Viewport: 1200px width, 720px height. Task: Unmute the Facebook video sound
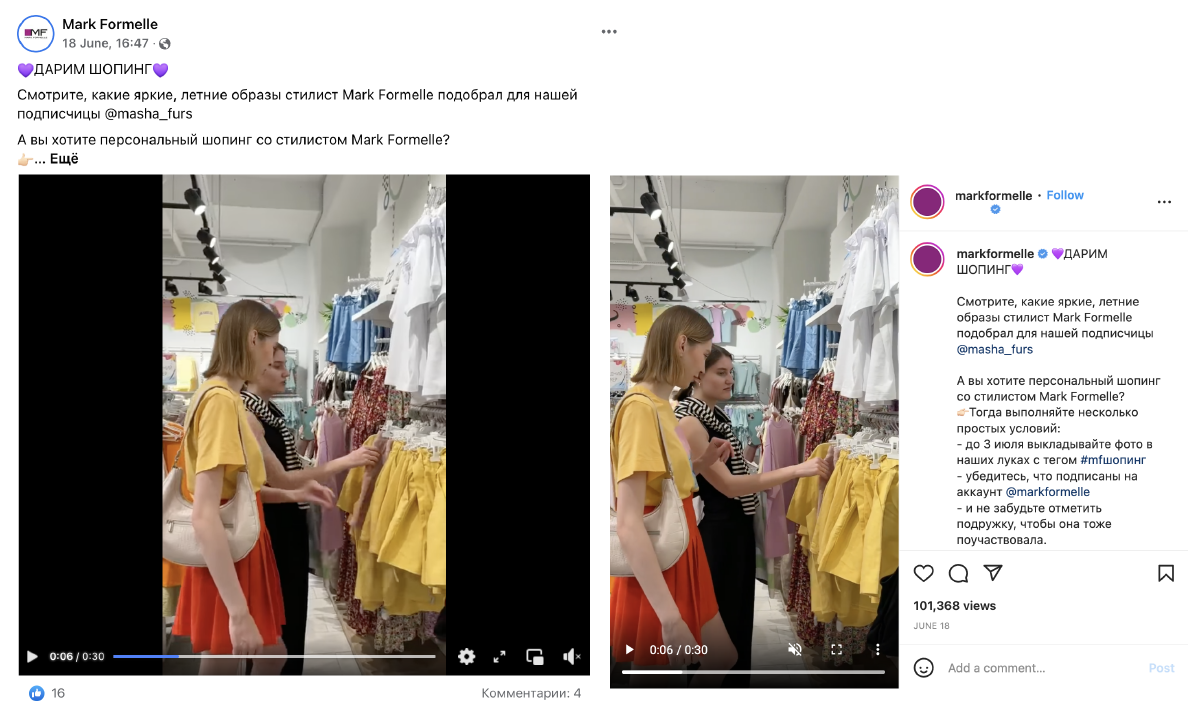click(x=572, y=656)
